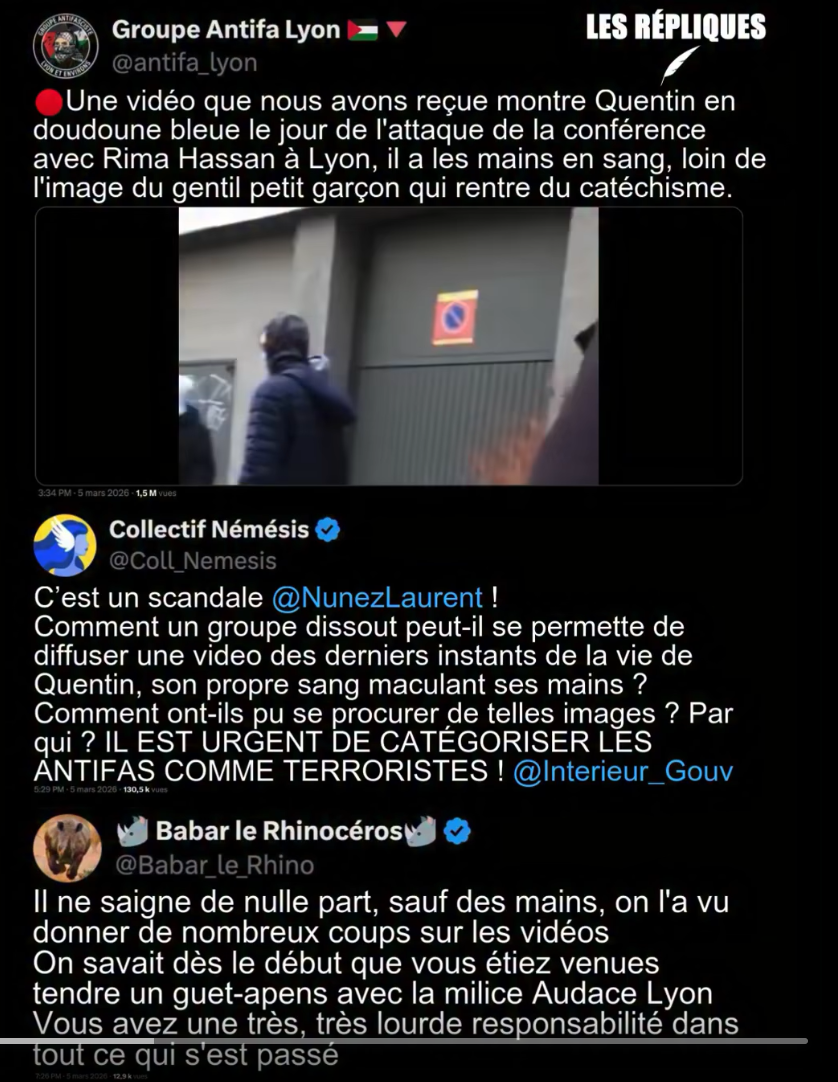Image resolution: width=838 pixels, height=1082 pixels.
Task: Click the red circle emoji starting the tweet
Action: pos(49,103)
